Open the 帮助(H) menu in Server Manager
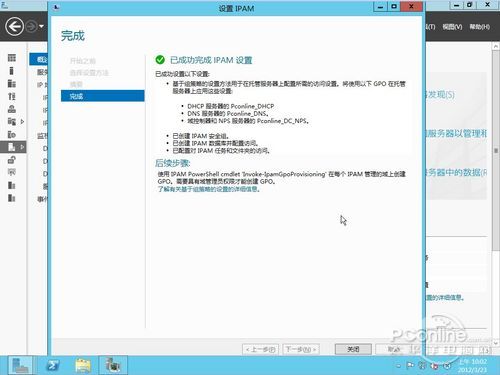 [480, 27]
